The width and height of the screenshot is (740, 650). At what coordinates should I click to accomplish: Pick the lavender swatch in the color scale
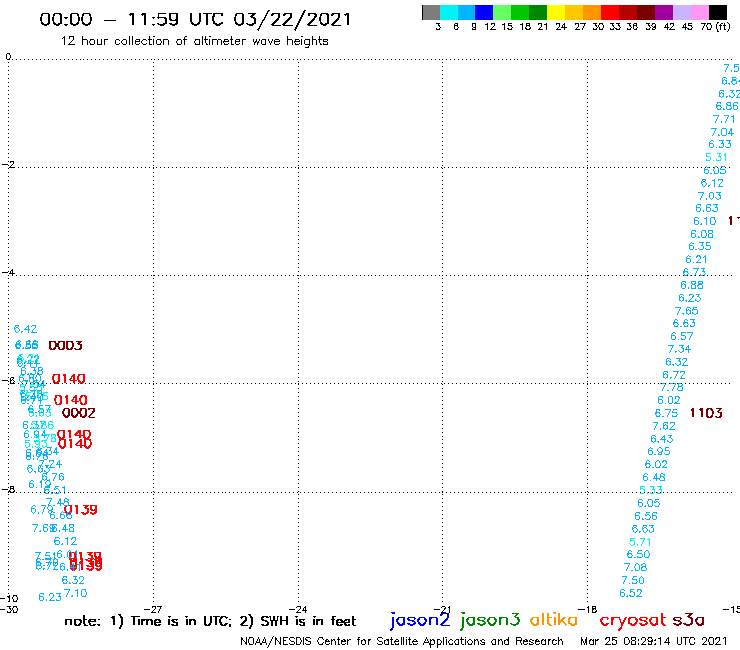click(681, 12)
